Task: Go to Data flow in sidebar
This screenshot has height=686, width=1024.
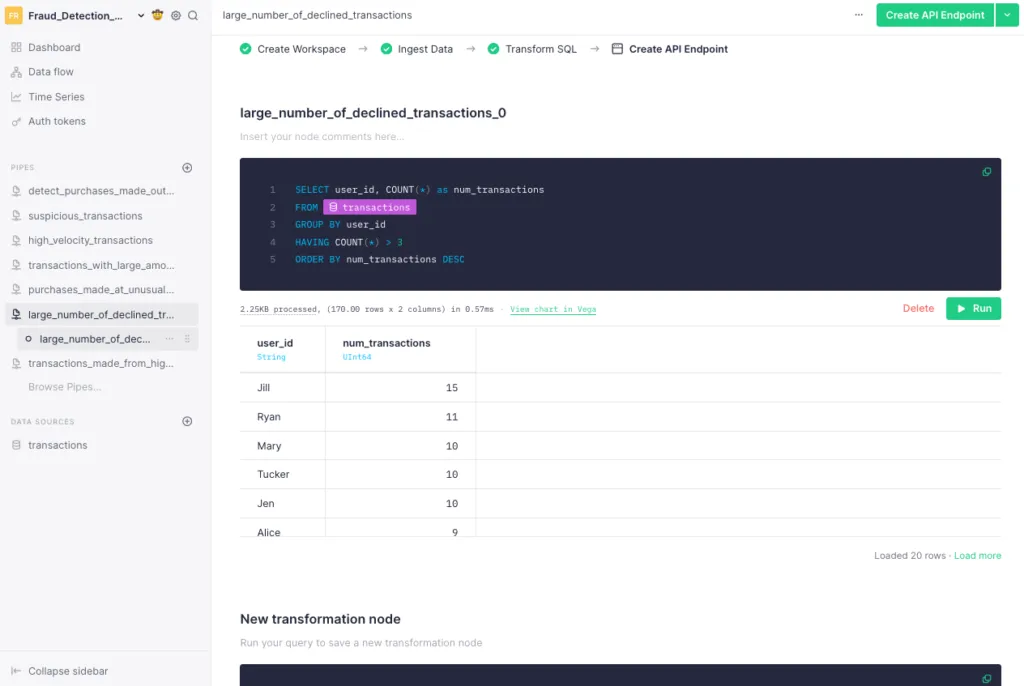Action: (50, 72)
